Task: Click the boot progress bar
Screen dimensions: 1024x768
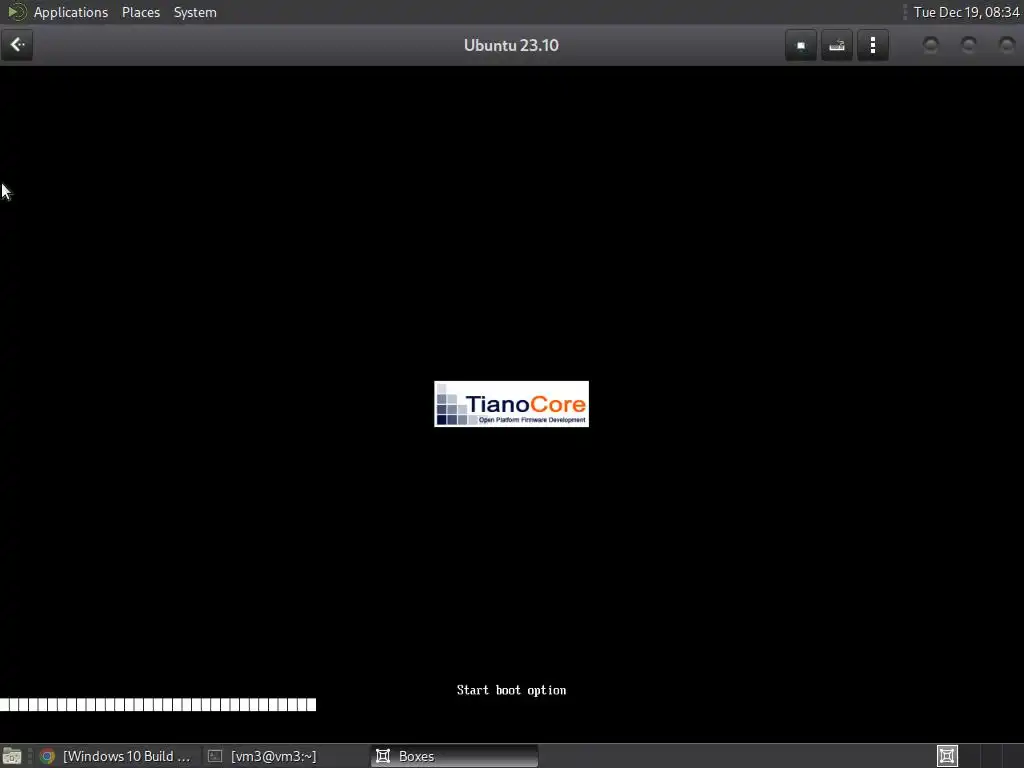Action: [x=158, y=705]
